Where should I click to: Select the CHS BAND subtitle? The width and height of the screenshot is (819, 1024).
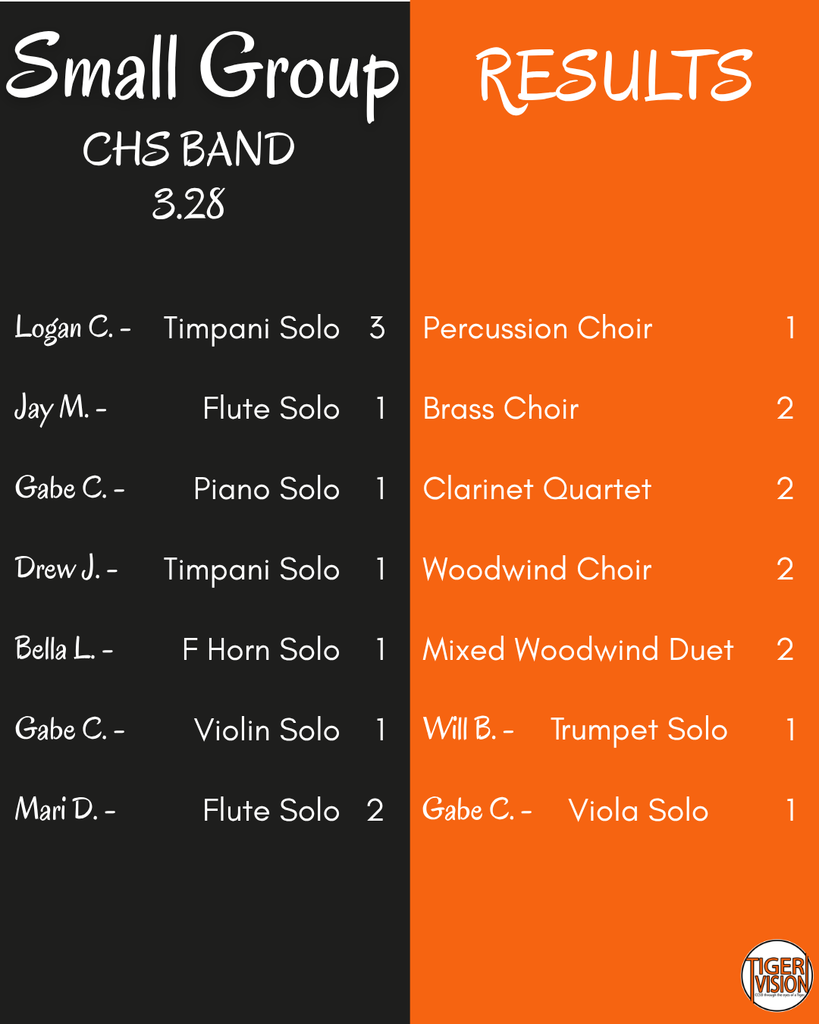pos(189,151)
